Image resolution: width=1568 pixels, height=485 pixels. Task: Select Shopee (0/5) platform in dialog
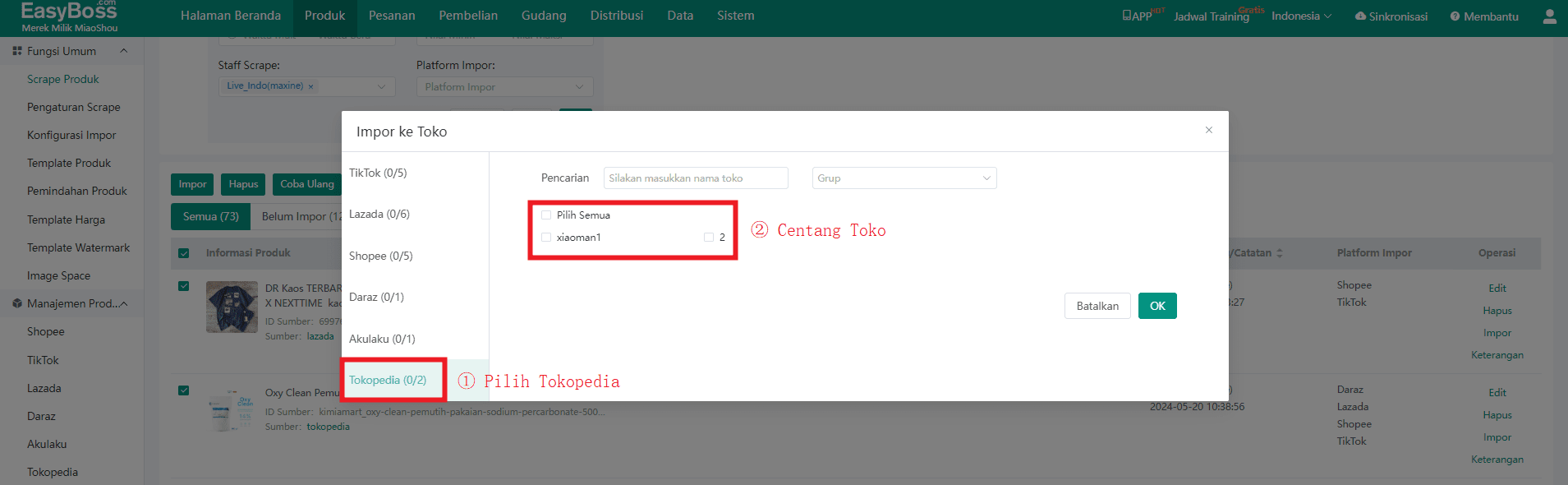[381, 256]
